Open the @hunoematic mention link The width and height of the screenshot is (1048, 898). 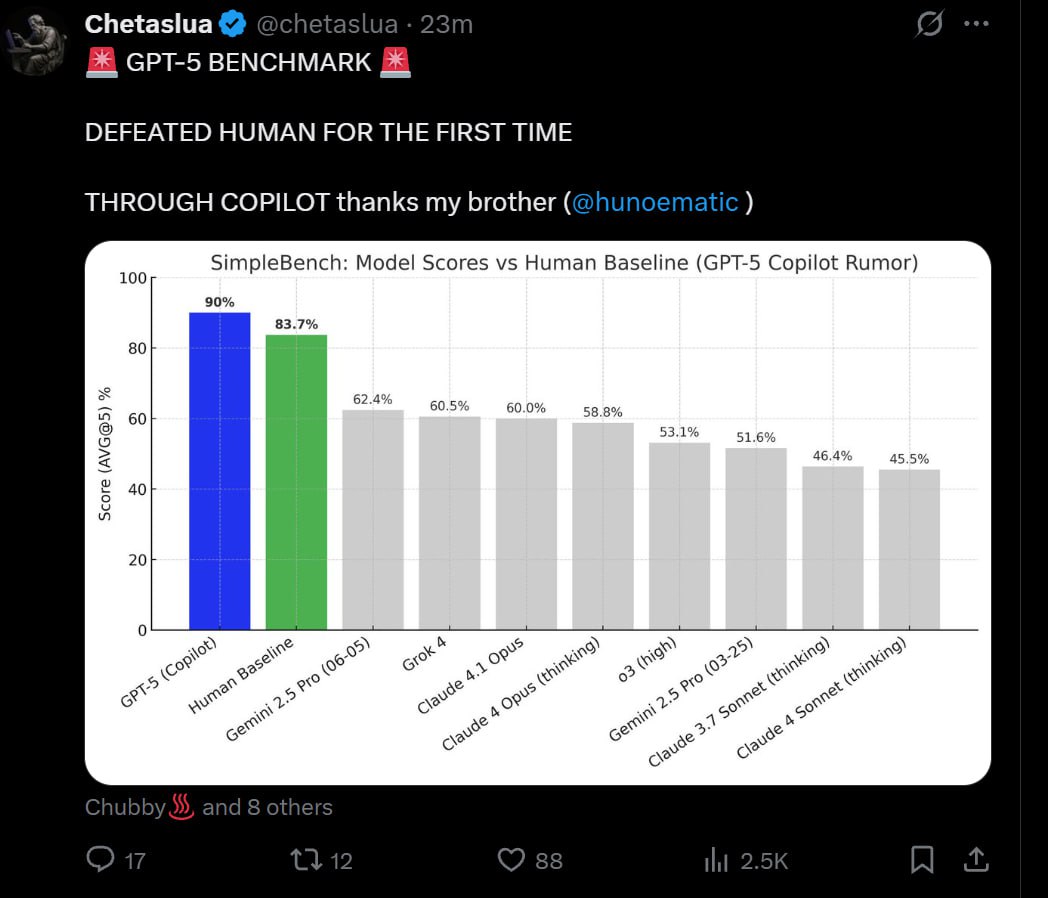655,202
